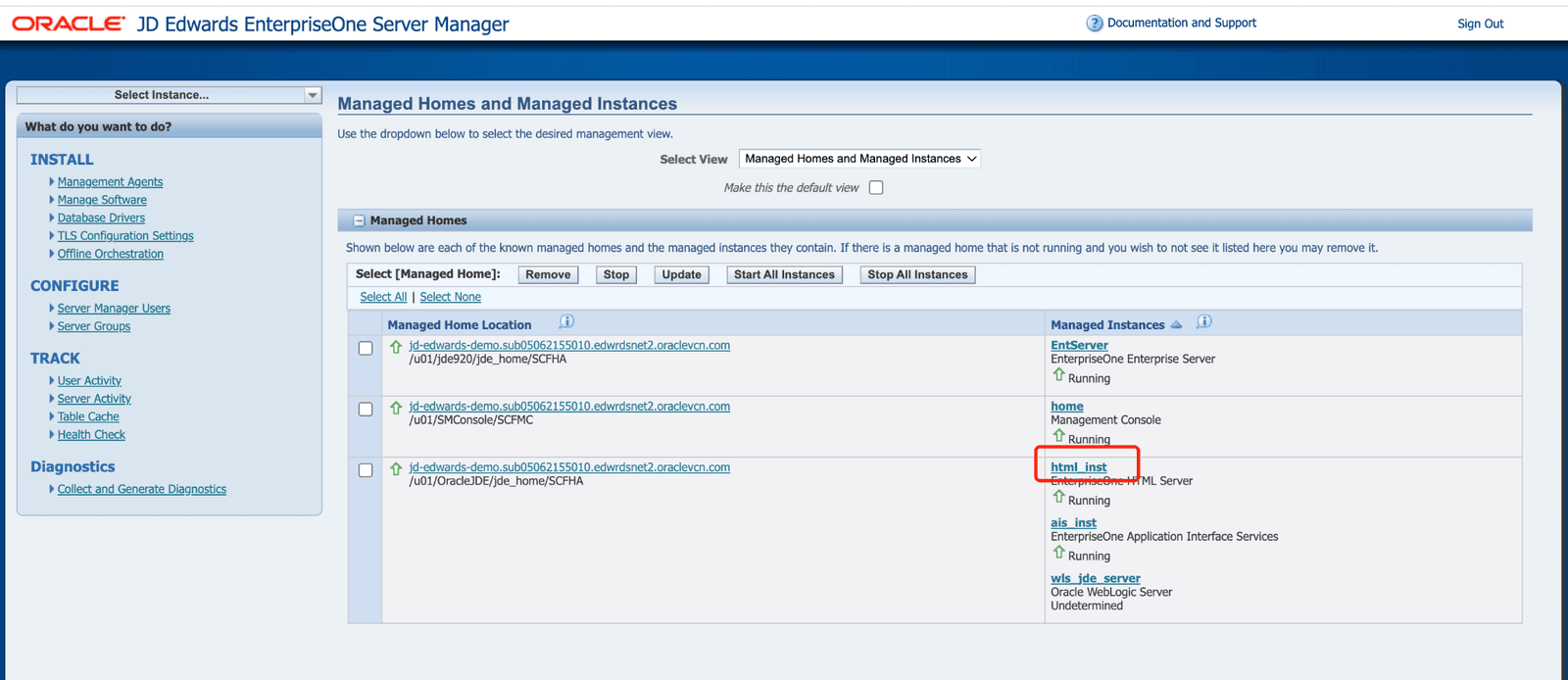Open host link for /u01/jde920/jde_home/SCFHA
Screen dimensions: 1568x680
click(x=569, y=345)
